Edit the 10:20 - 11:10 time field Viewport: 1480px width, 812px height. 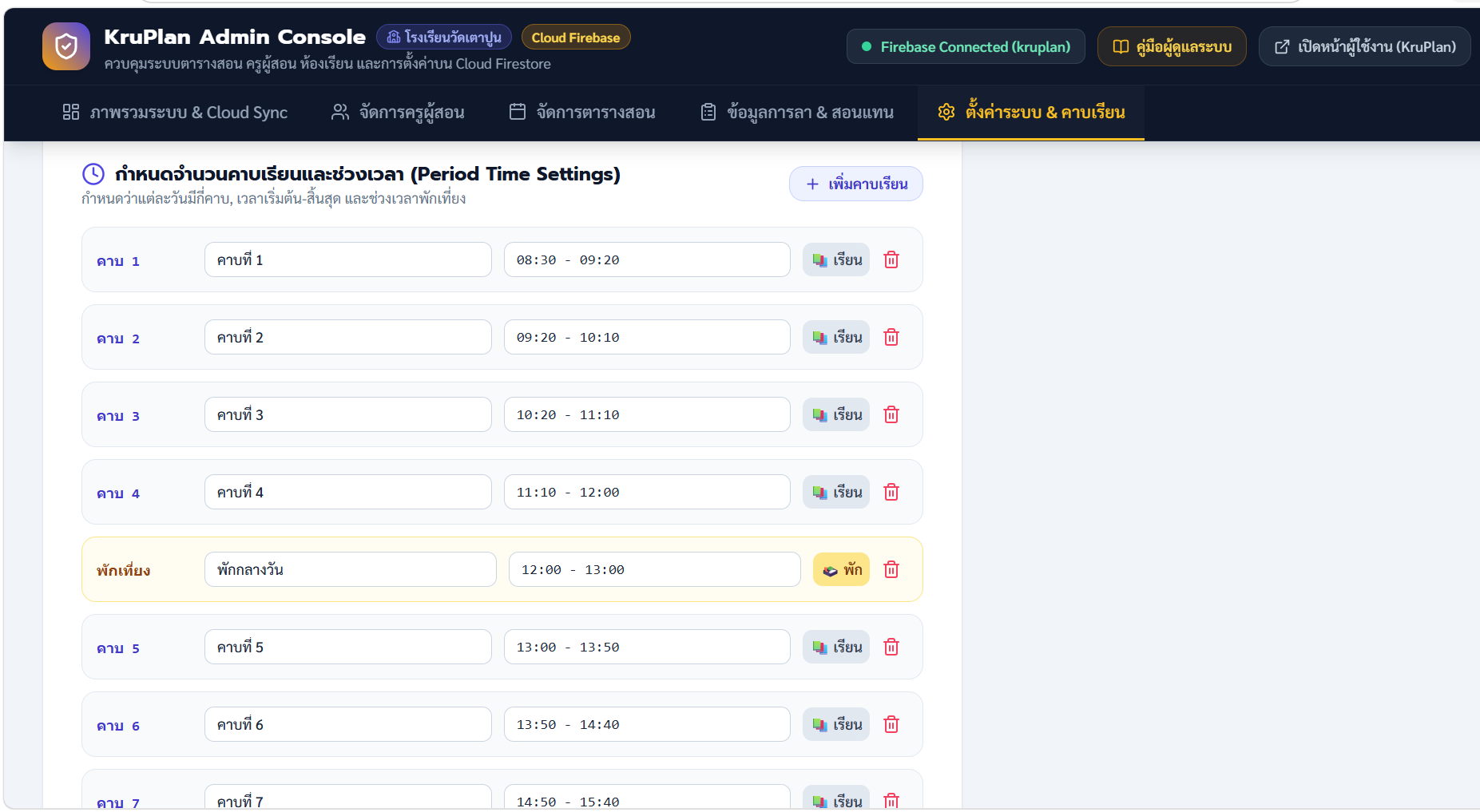coord(647,414)
